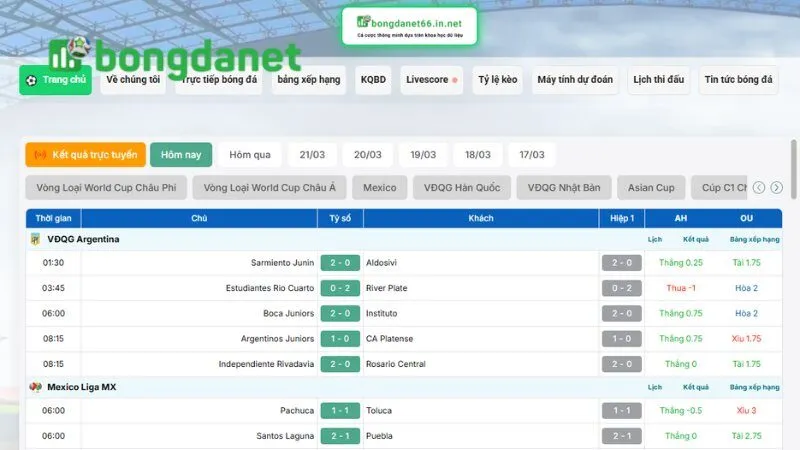Click the 1 - 0 score for Argentinos Juniors
Image resolution: width=800 pixels, height=450 pixels.
340,339
